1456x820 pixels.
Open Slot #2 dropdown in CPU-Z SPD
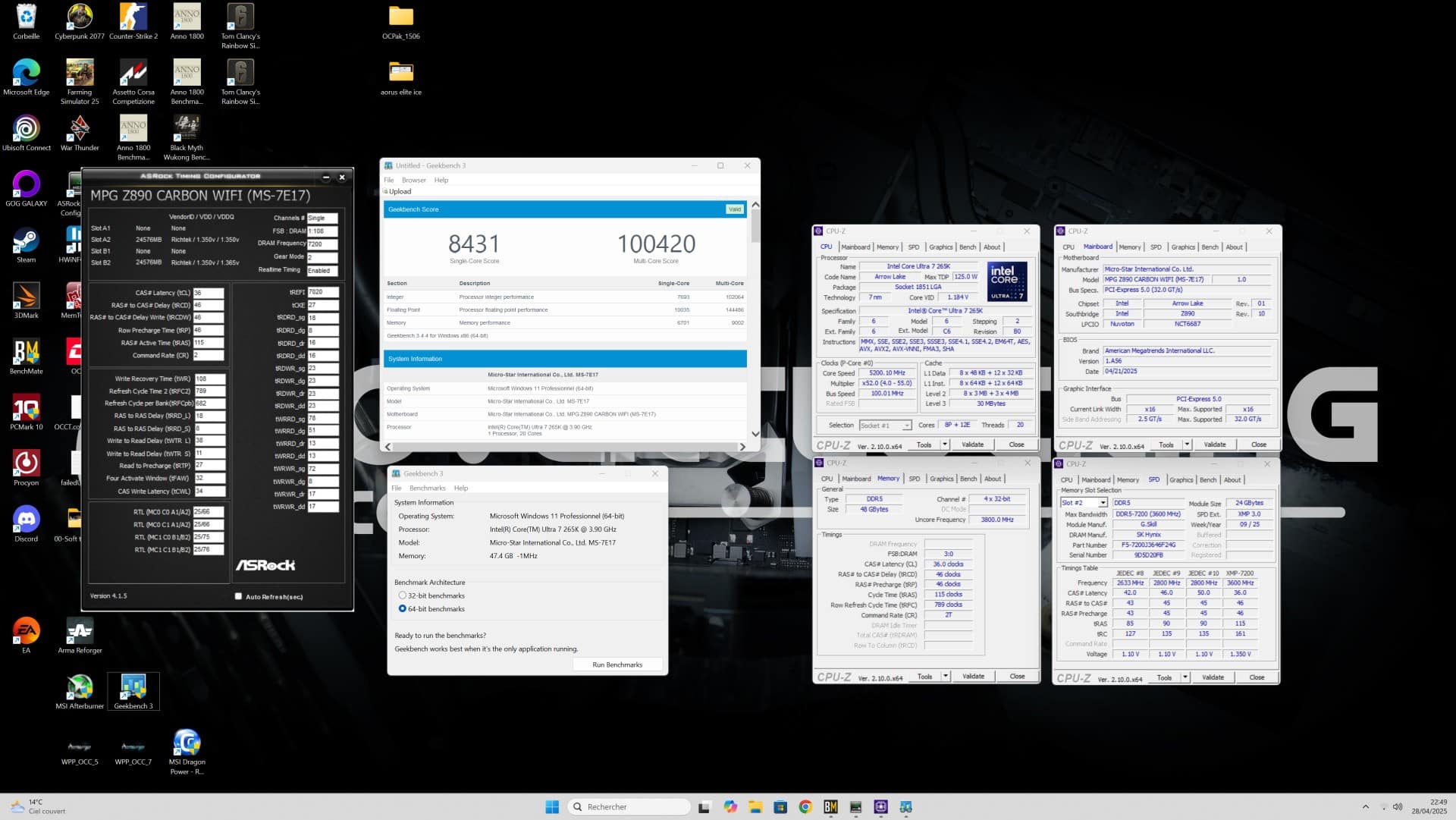pos(1084,503)
